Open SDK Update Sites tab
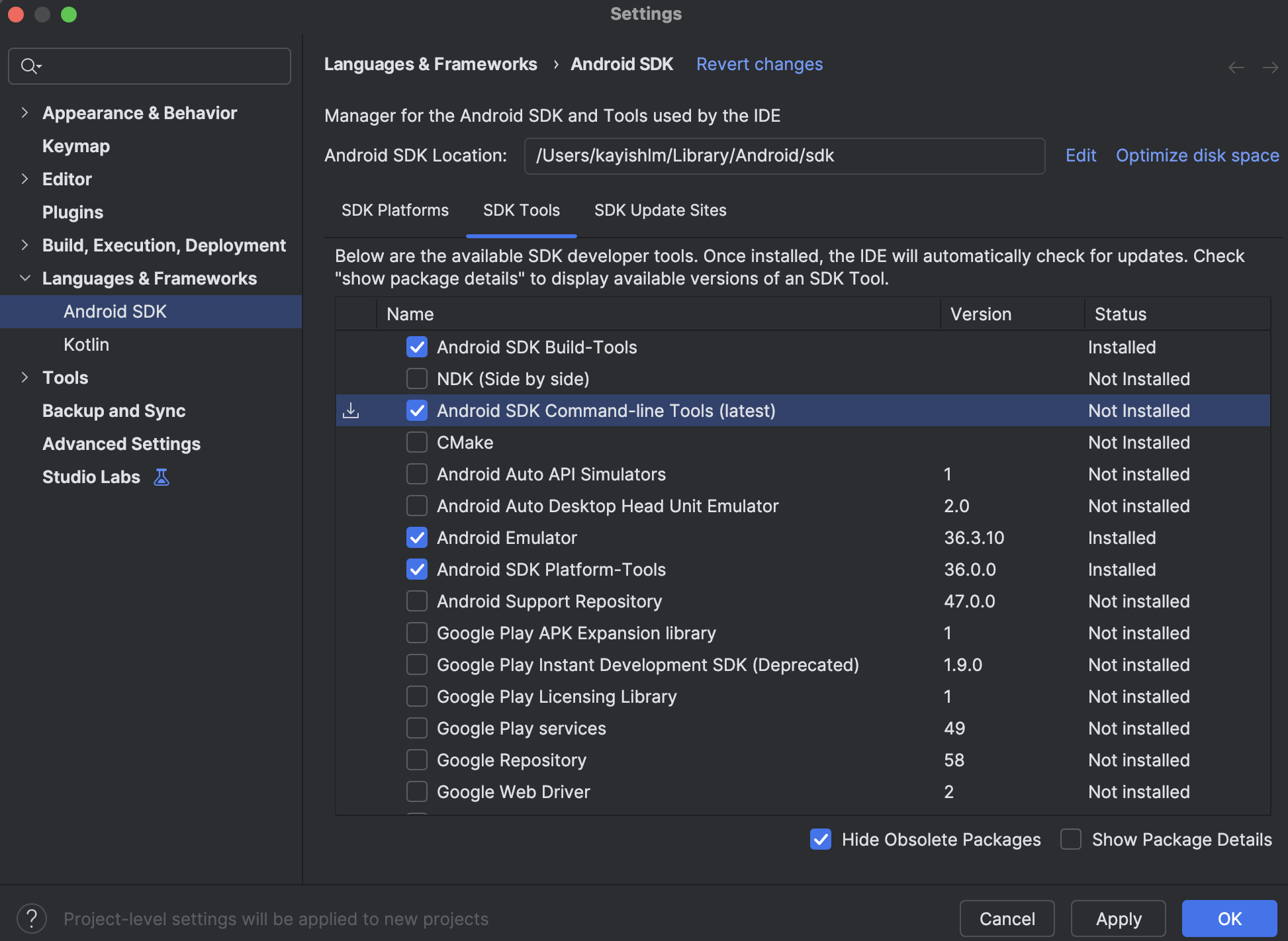Screen dimensions: 1288x941 [660, 210]
